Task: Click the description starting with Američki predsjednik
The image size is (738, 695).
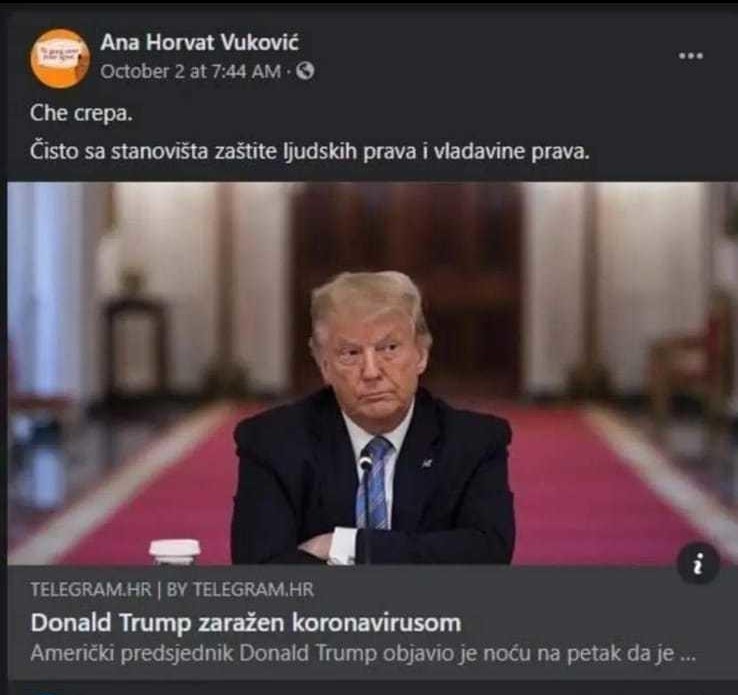Action: point(363,654)
